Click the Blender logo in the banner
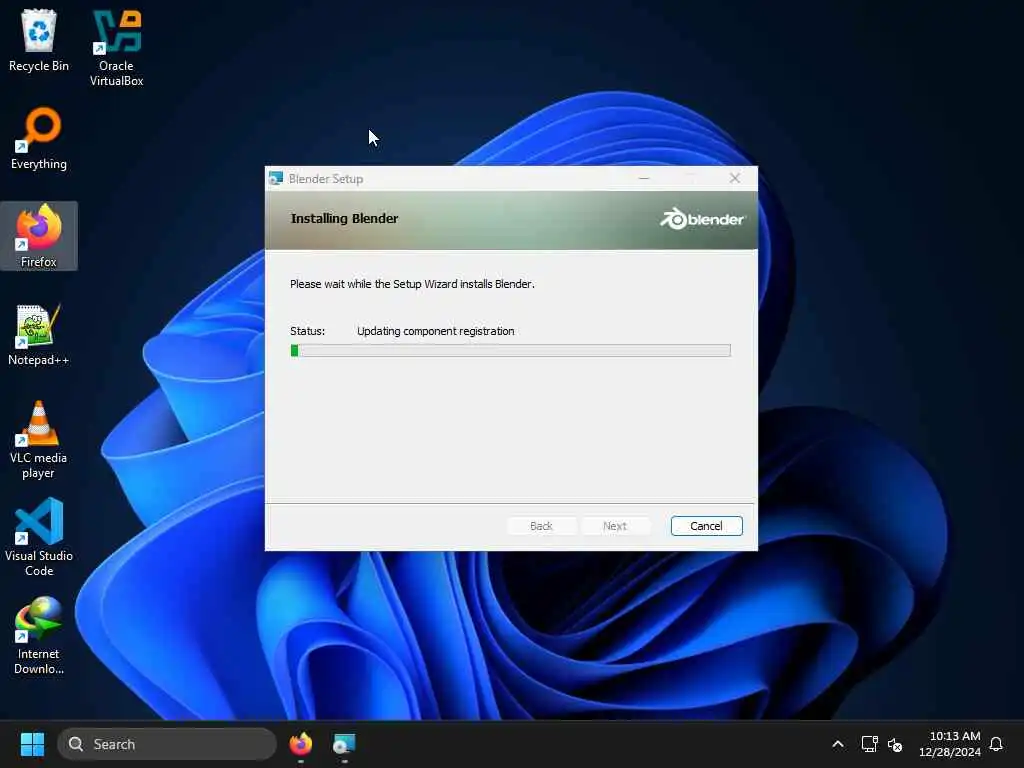Screen dimensions: 1024x768 (702, 219)
